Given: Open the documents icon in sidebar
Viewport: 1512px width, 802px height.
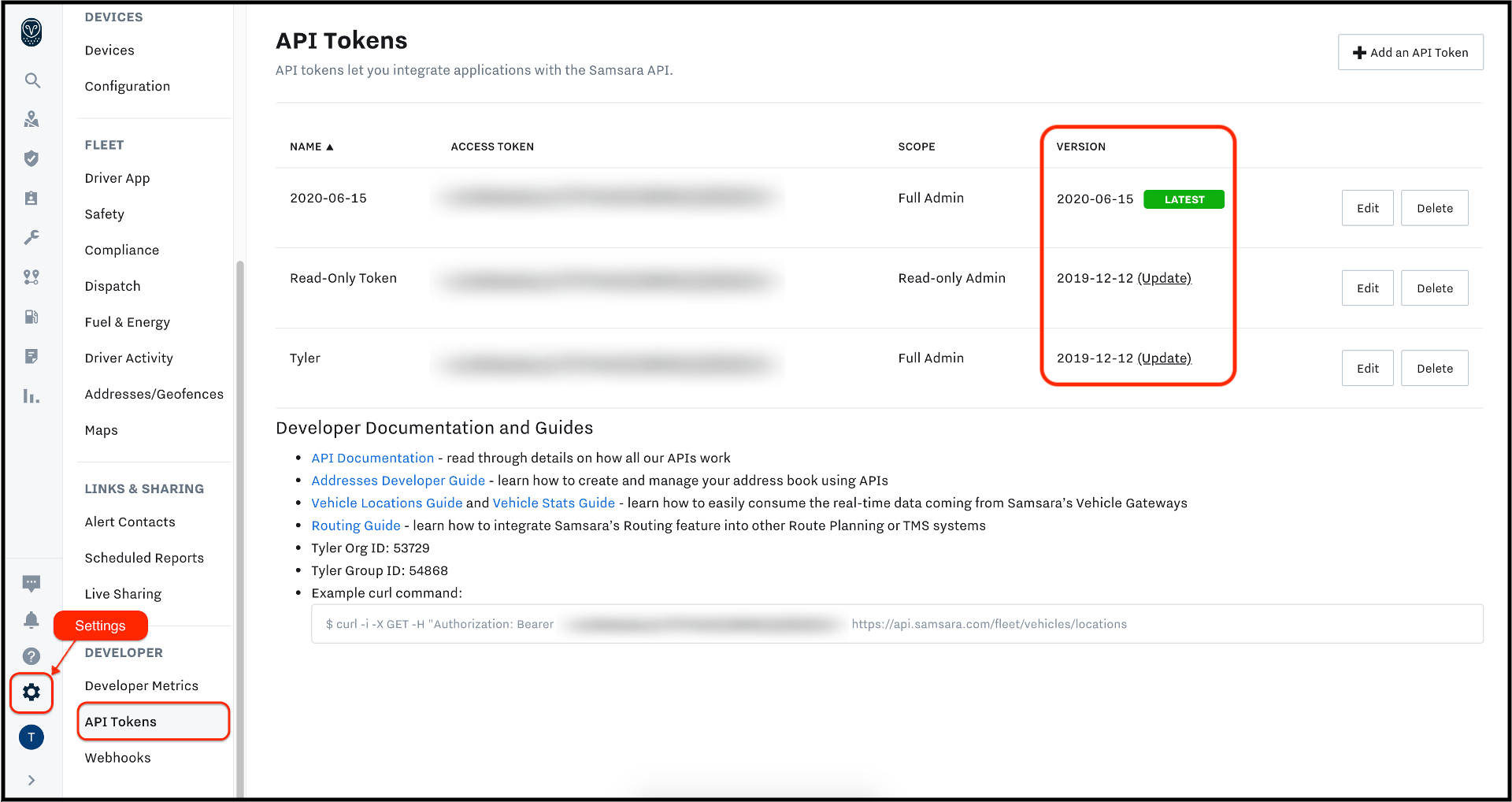Looking at the screenshot, I should coord(31,356).
